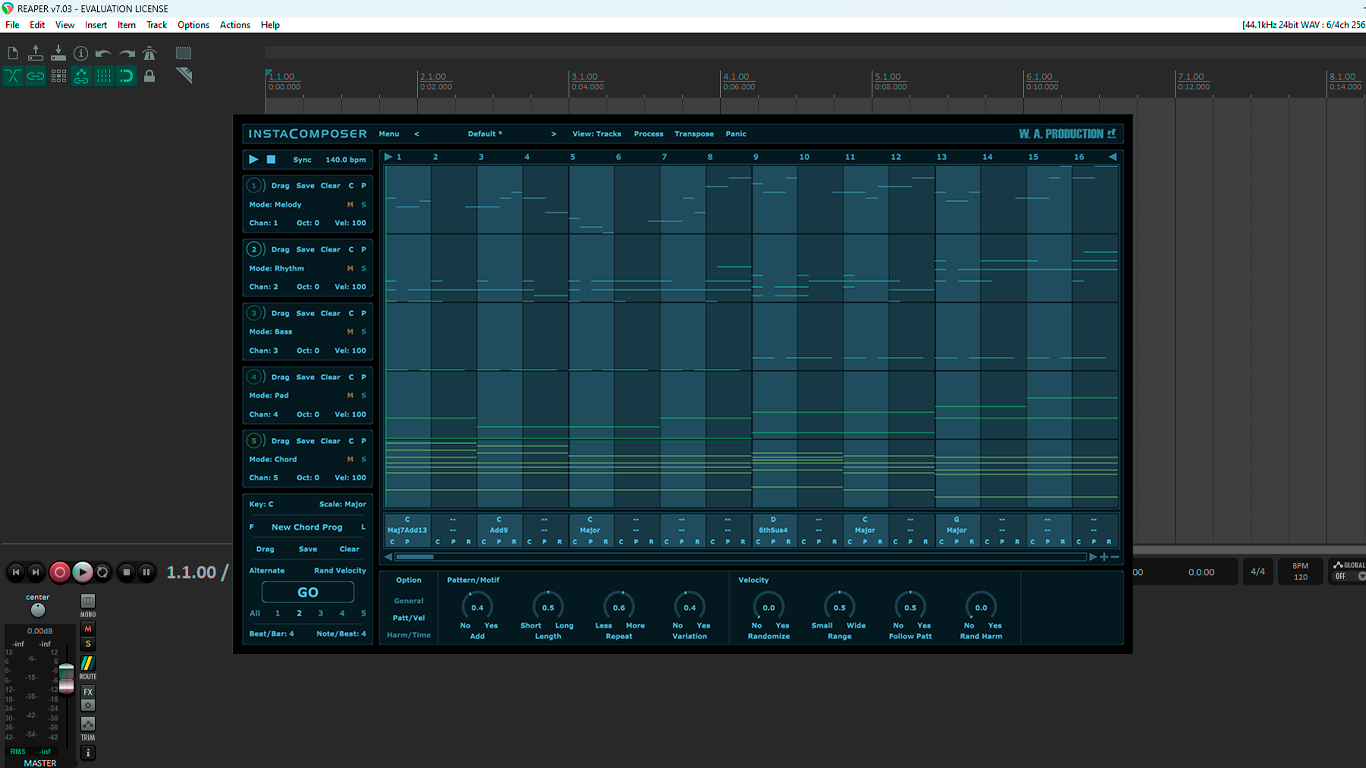Open InstaComposer Menu
Screen dimensions: 1366x768
pos(389,134)
